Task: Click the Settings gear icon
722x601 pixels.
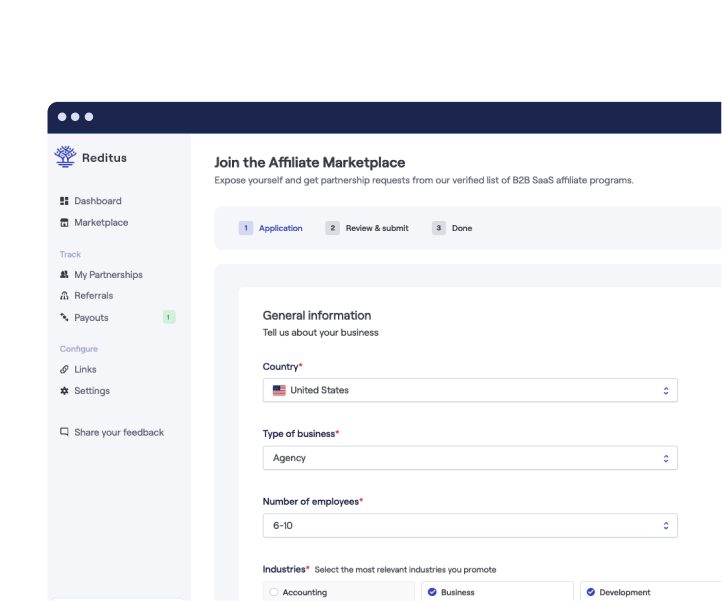Action: (65, 391)
